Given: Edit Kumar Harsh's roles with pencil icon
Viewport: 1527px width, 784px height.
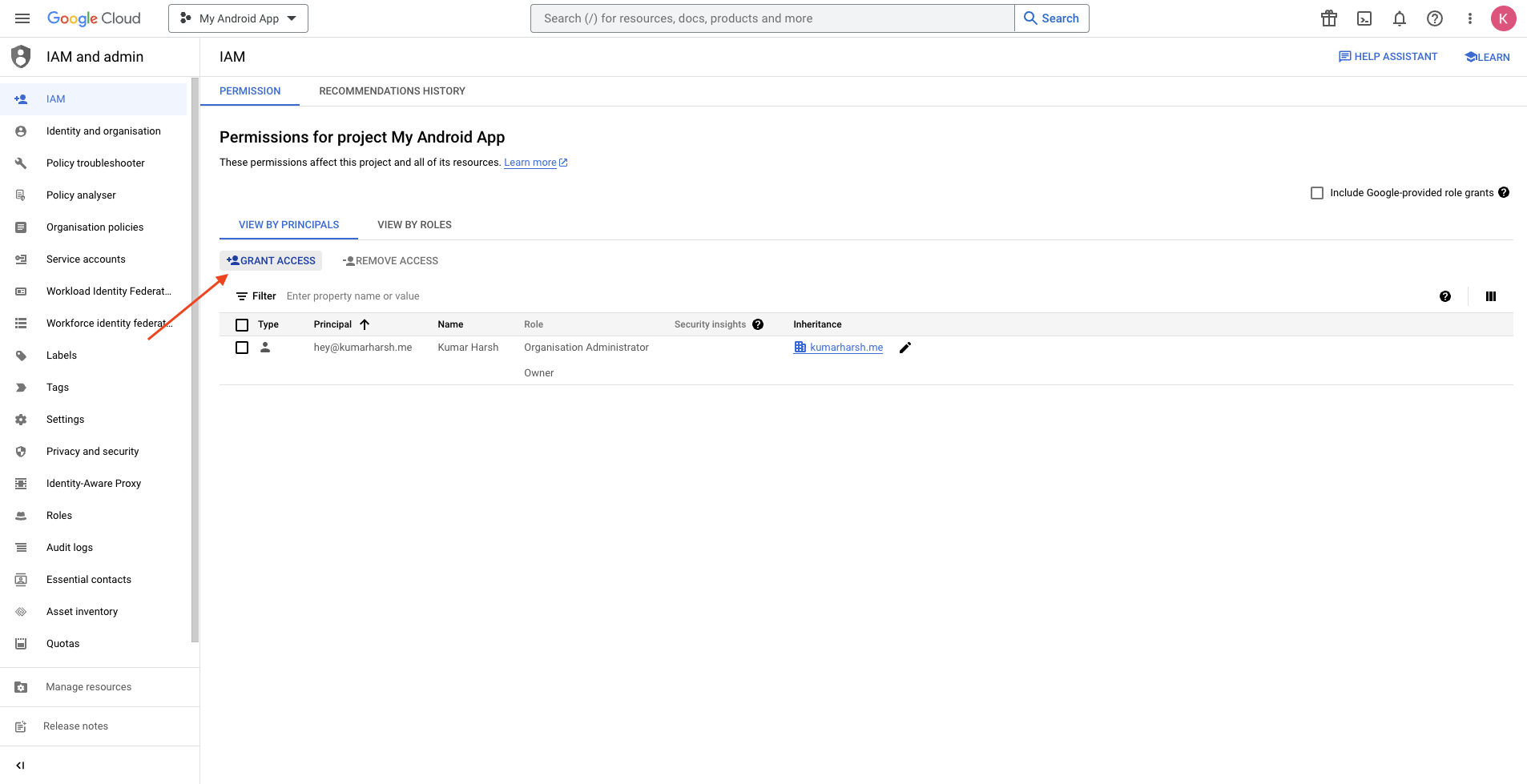Looking at the screenshot, I should coord(905,348).
